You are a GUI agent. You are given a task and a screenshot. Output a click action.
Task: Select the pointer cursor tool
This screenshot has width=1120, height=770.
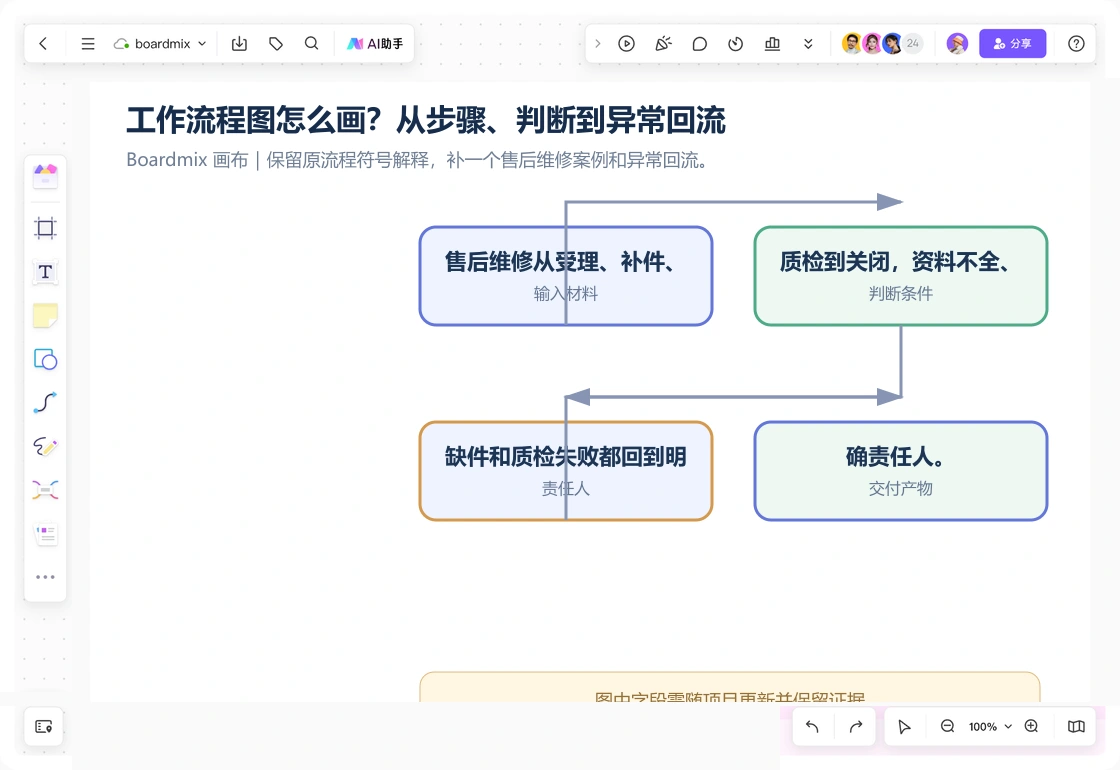click(x=904, y=726)
